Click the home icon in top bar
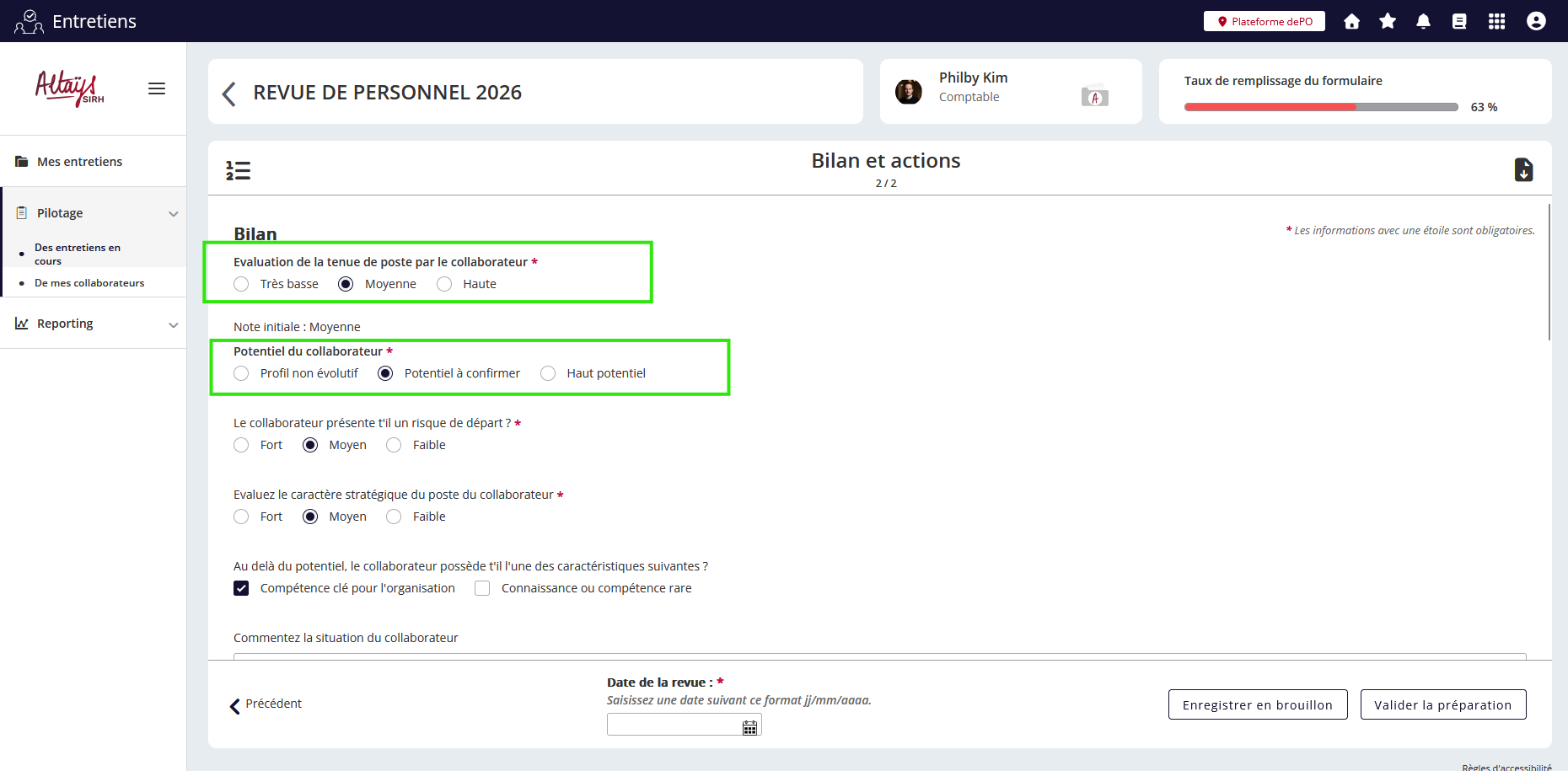 pos(1351,21)
